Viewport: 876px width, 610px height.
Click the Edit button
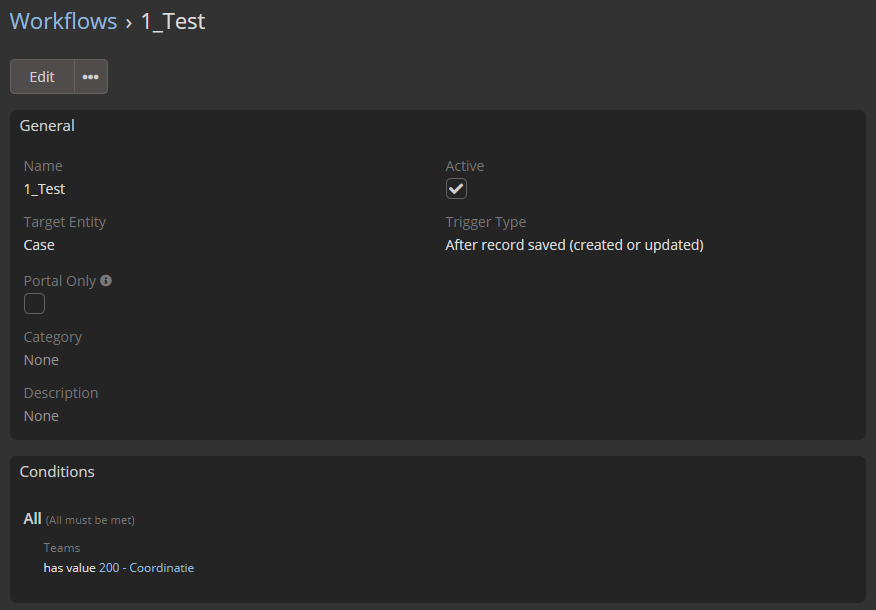pos(42,77)
